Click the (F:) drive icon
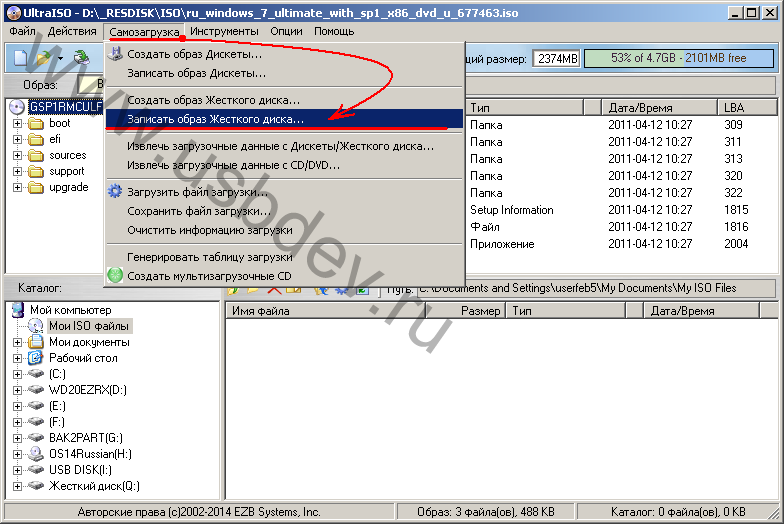 (x=36, y=422)
